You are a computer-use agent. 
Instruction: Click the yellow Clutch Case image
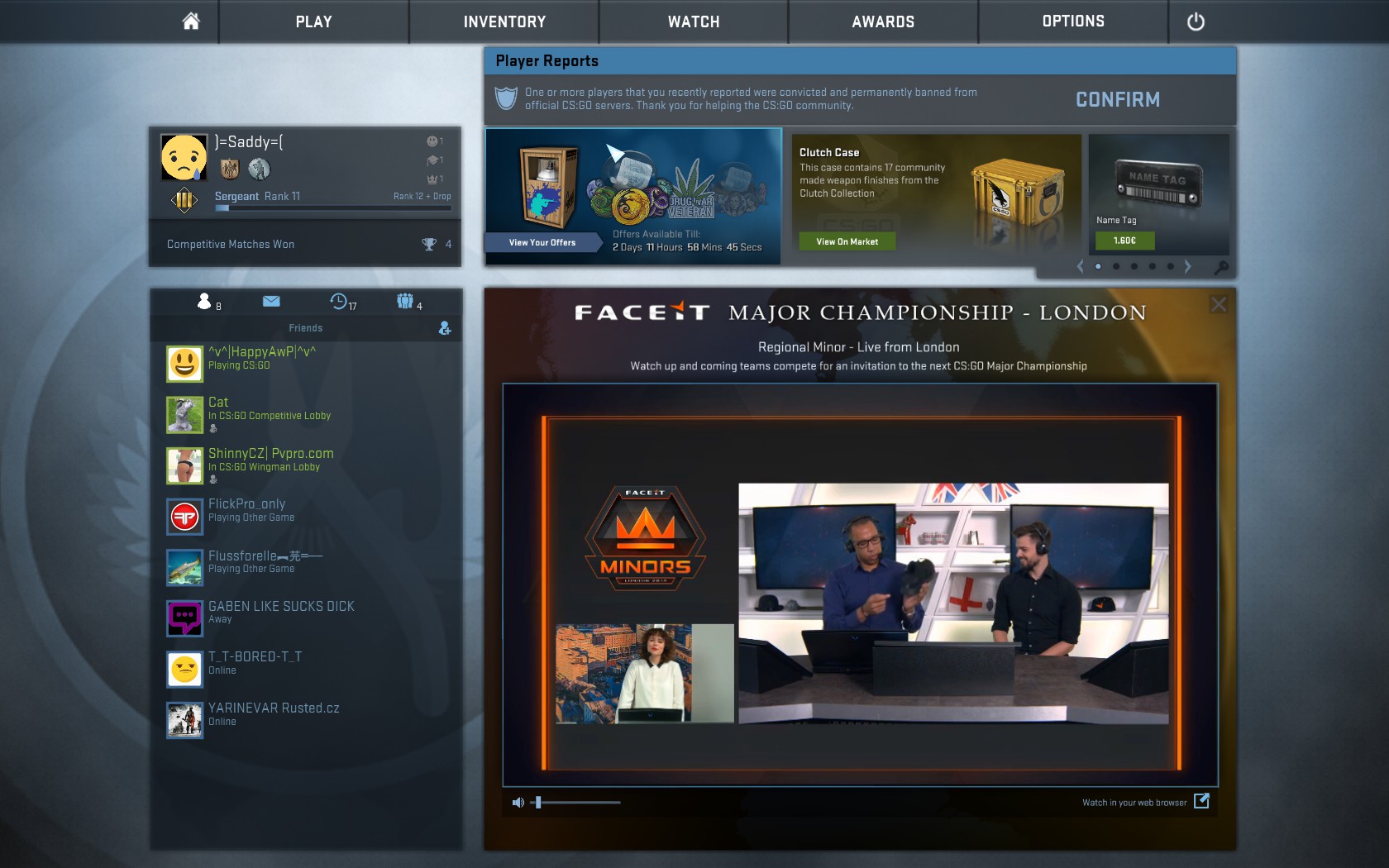(1017, 192)
